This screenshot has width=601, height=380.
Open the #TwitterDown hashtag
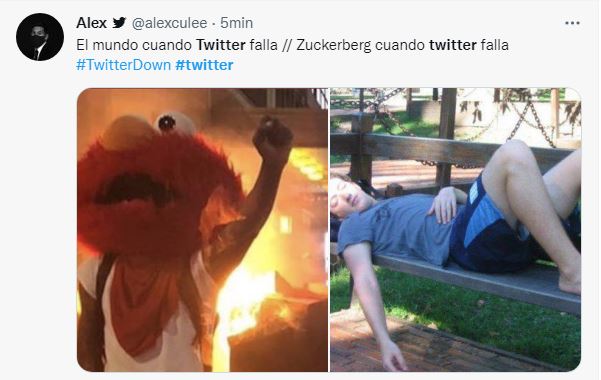(123, 65)
